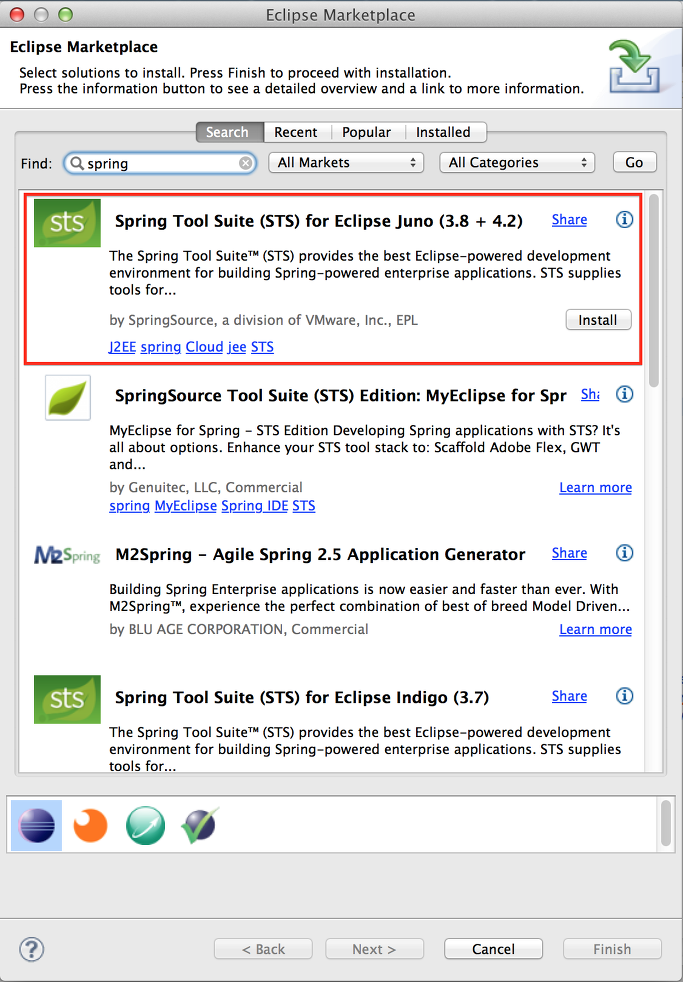
Task: Click the Next button
Action: tap(374, 949)
